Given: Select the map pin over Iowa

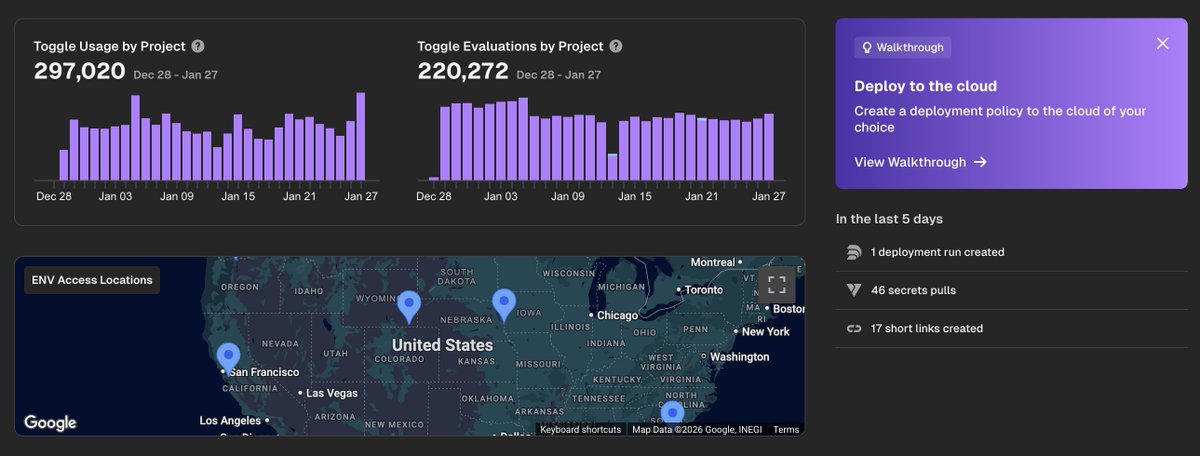Looking at the screenshot, I should [x=504, y=305].
